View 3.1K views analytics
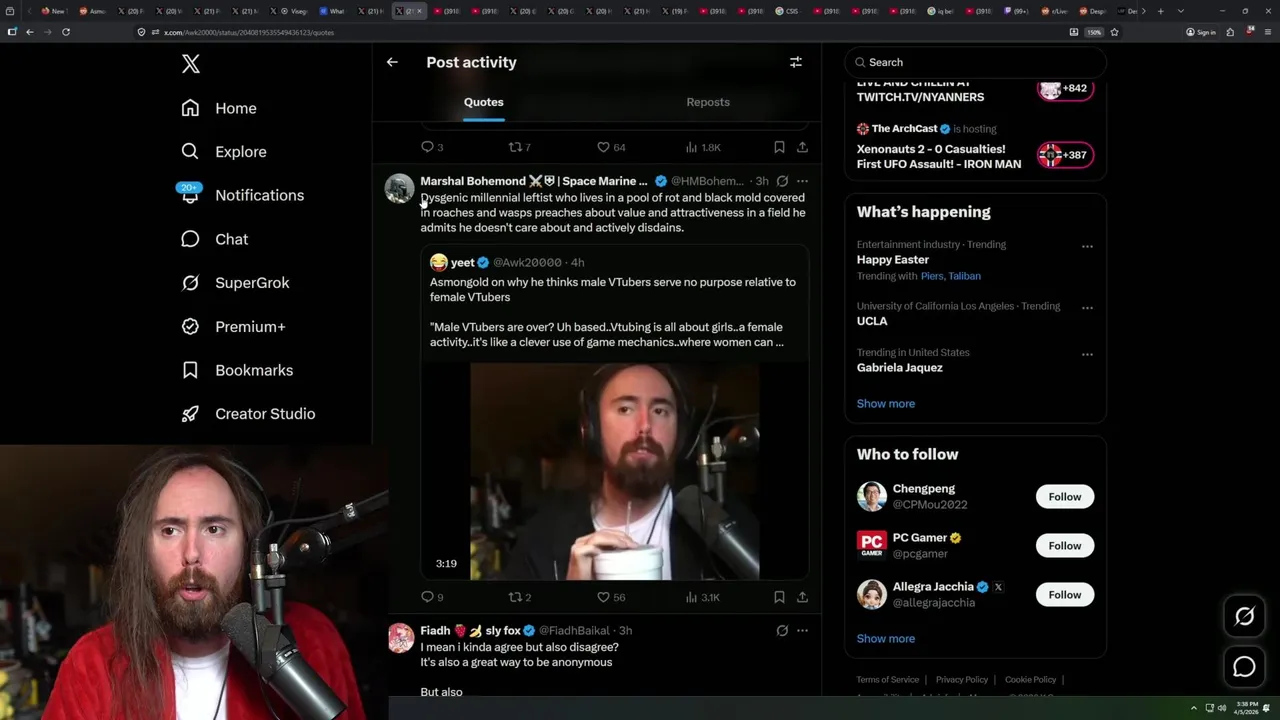This screenshot has width=1280, height=720. click(x=703, y=597)
